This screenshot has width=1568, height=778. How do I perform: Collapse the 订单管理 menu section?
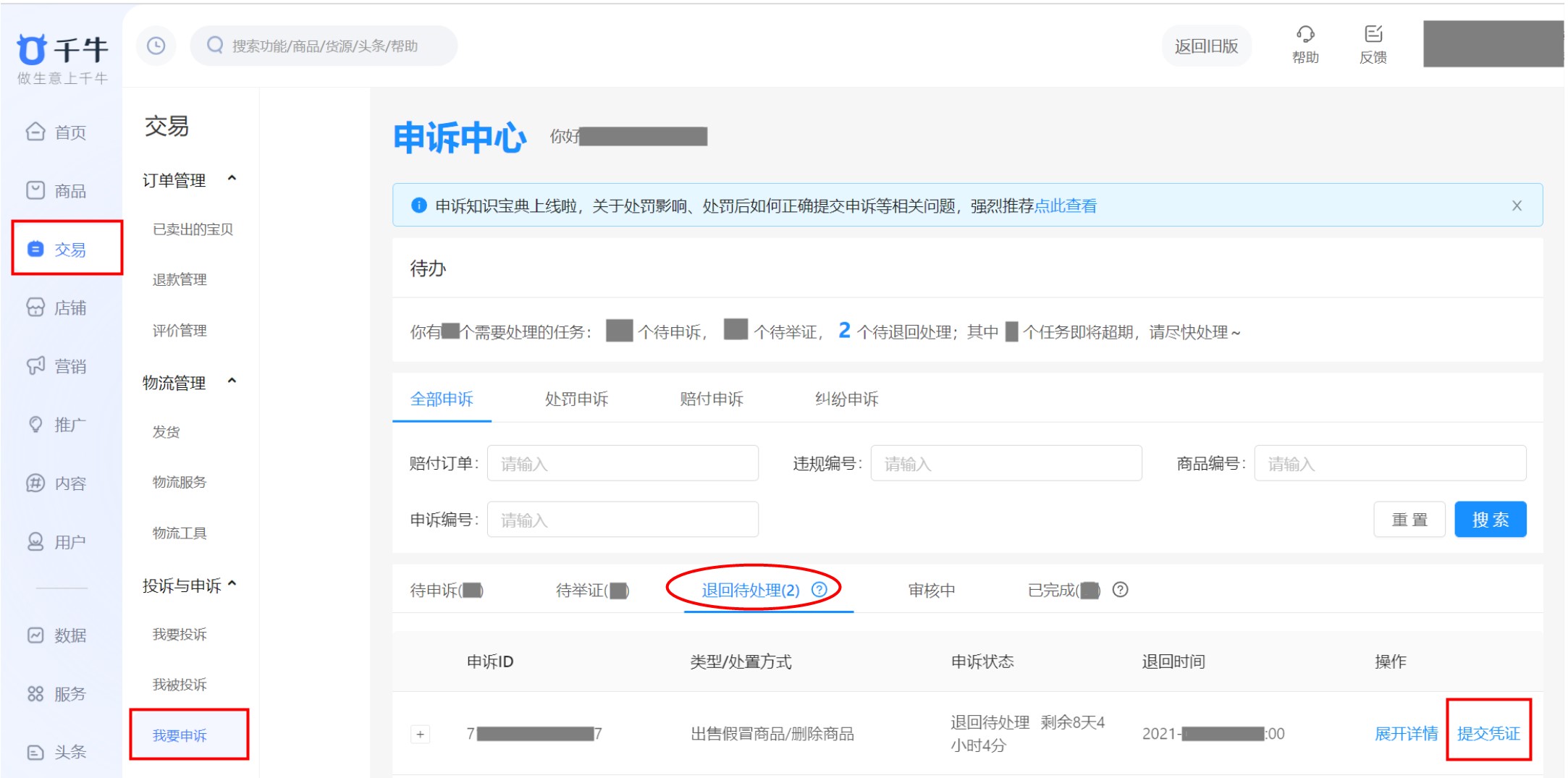(x=232, y=179)
